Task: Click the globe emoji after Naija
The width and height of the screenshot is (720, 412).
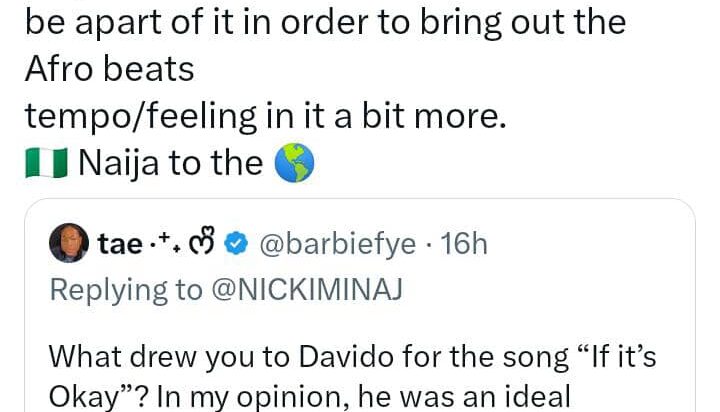Action: [x=293, y=163]
